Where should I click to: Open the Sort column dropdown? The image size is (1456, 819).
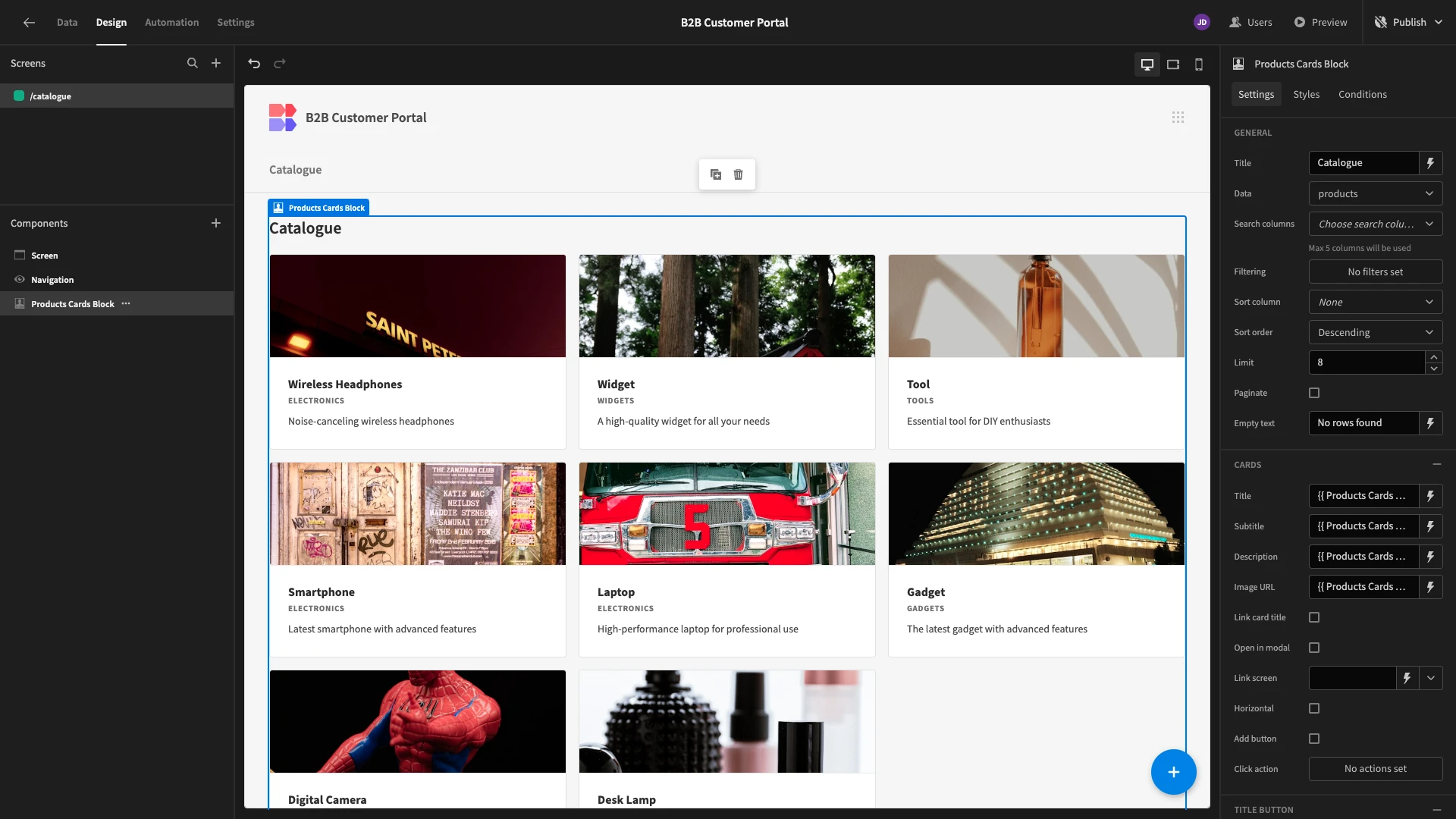click(x=1376, y=302)
